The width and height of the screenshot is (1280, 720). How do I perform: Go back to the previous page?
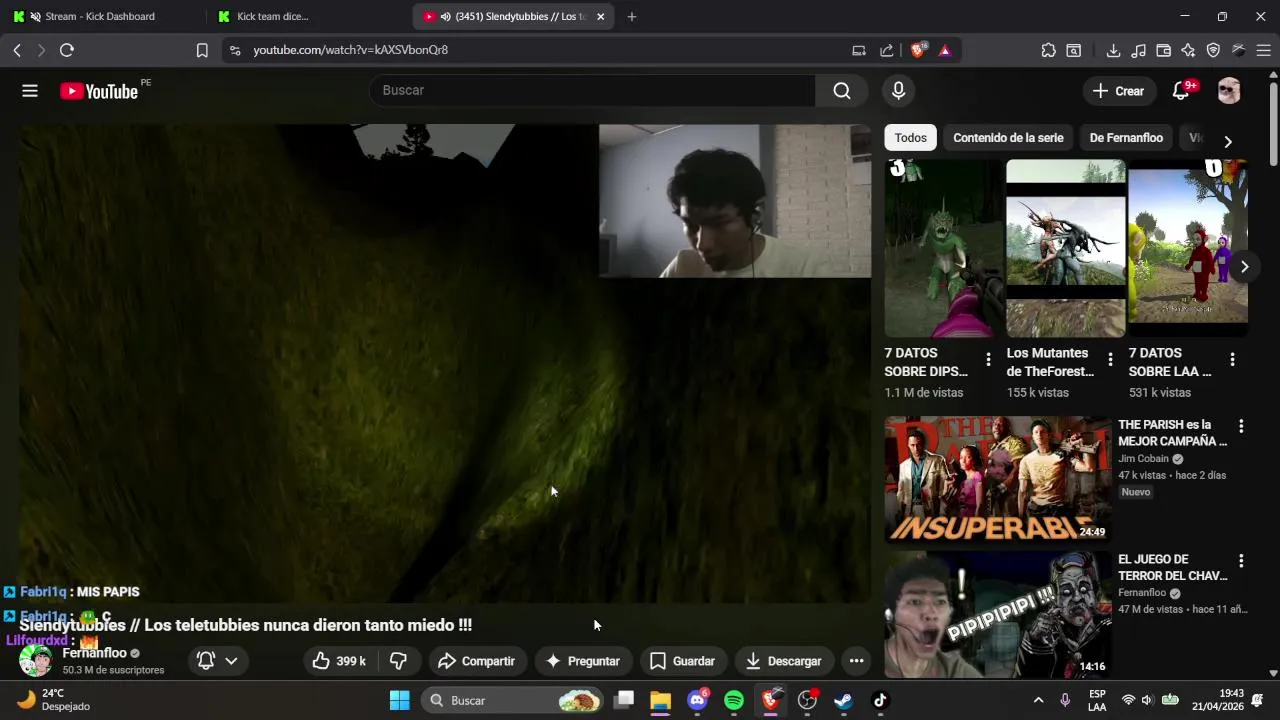pos(17,50)
